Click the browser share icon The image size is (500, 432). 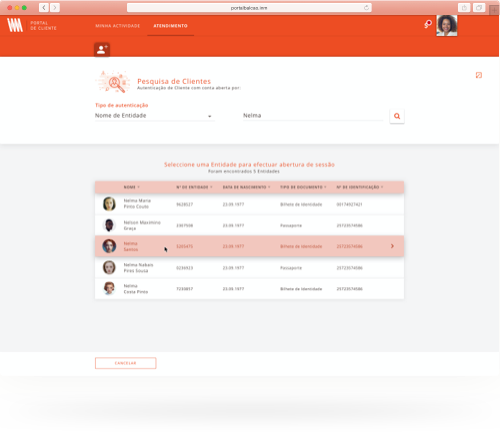click(x=464, y=8)
